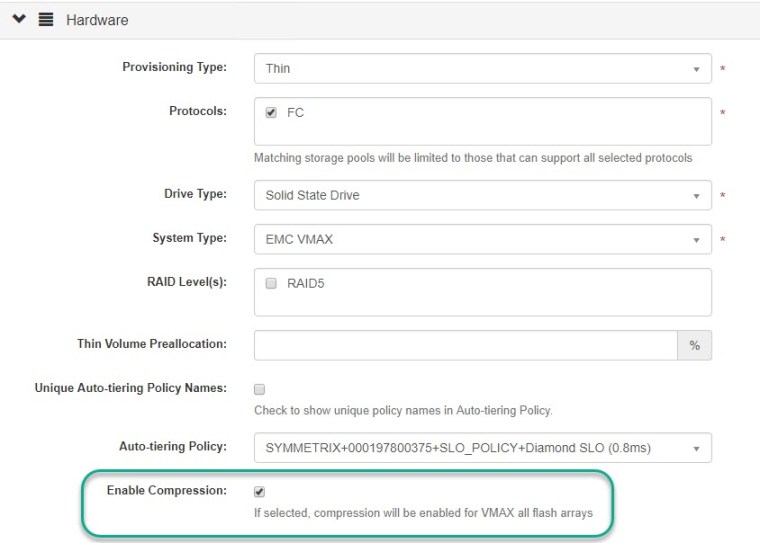Open the Auto-tiering Policy dropdown

pyautogui.click(x=482, y=448)
